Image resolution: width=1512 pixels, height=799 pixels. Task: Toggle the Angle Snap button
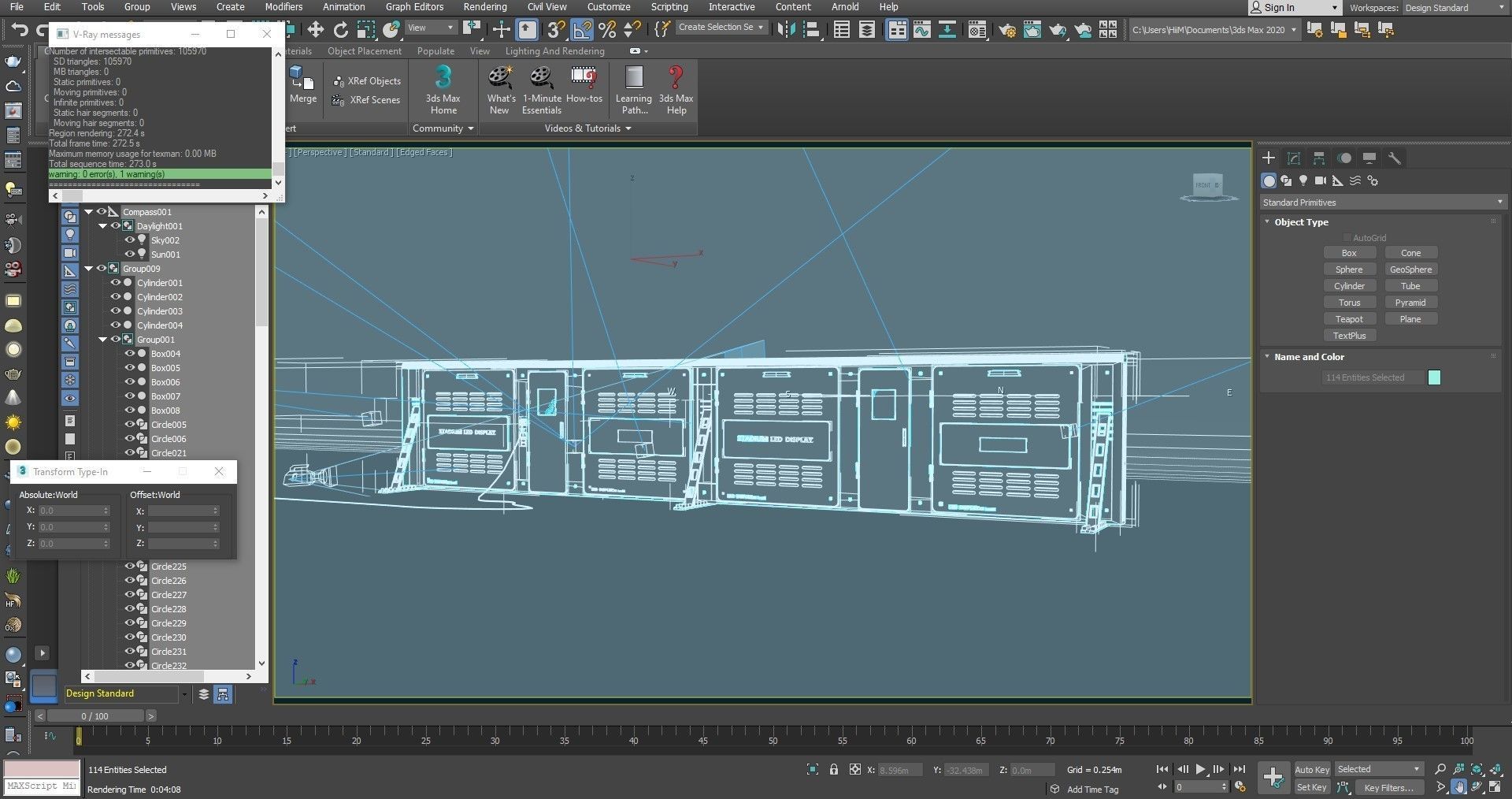(x=582, y=30)
